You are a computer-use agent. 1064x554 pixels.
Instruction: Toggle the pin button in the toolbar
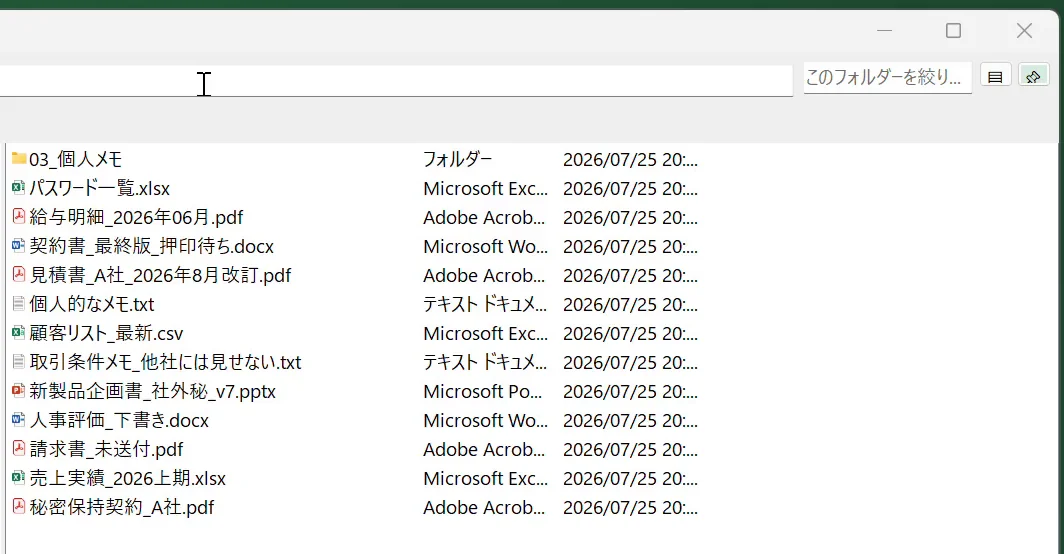click(x=1033, y=77)
